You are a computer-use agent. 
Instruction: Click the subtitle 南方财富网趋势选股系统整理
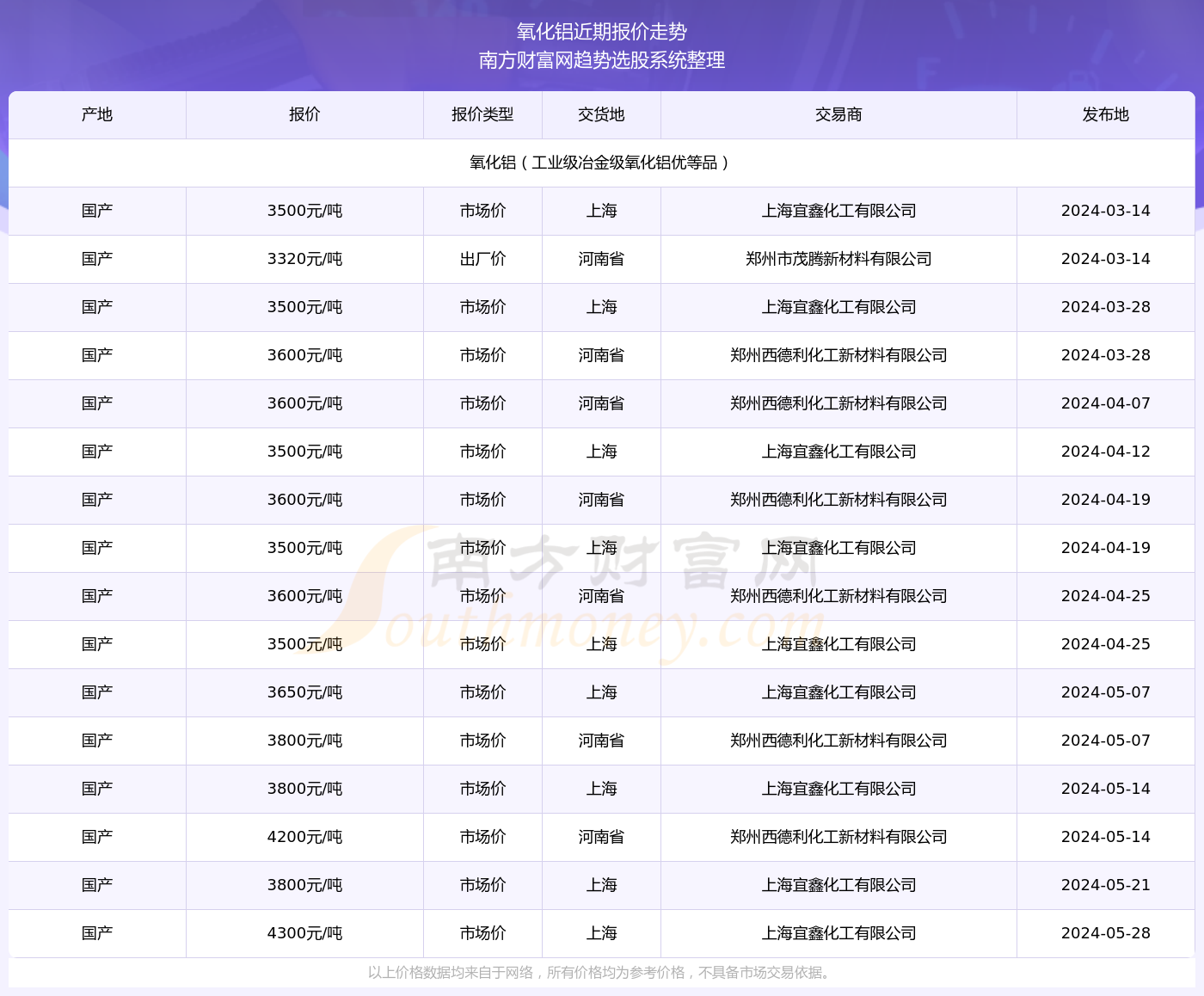(602, 60)
